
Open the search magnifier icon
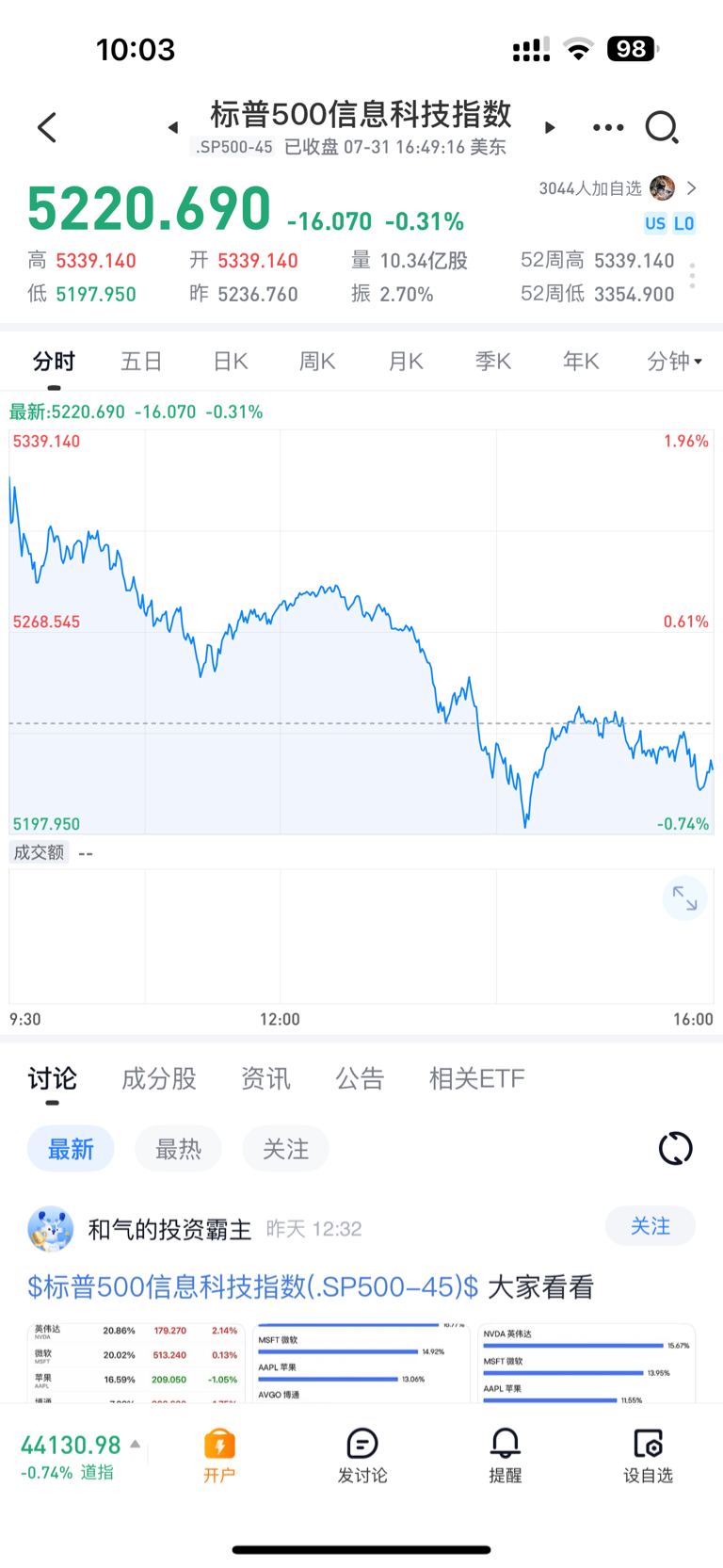click(662, 127)
